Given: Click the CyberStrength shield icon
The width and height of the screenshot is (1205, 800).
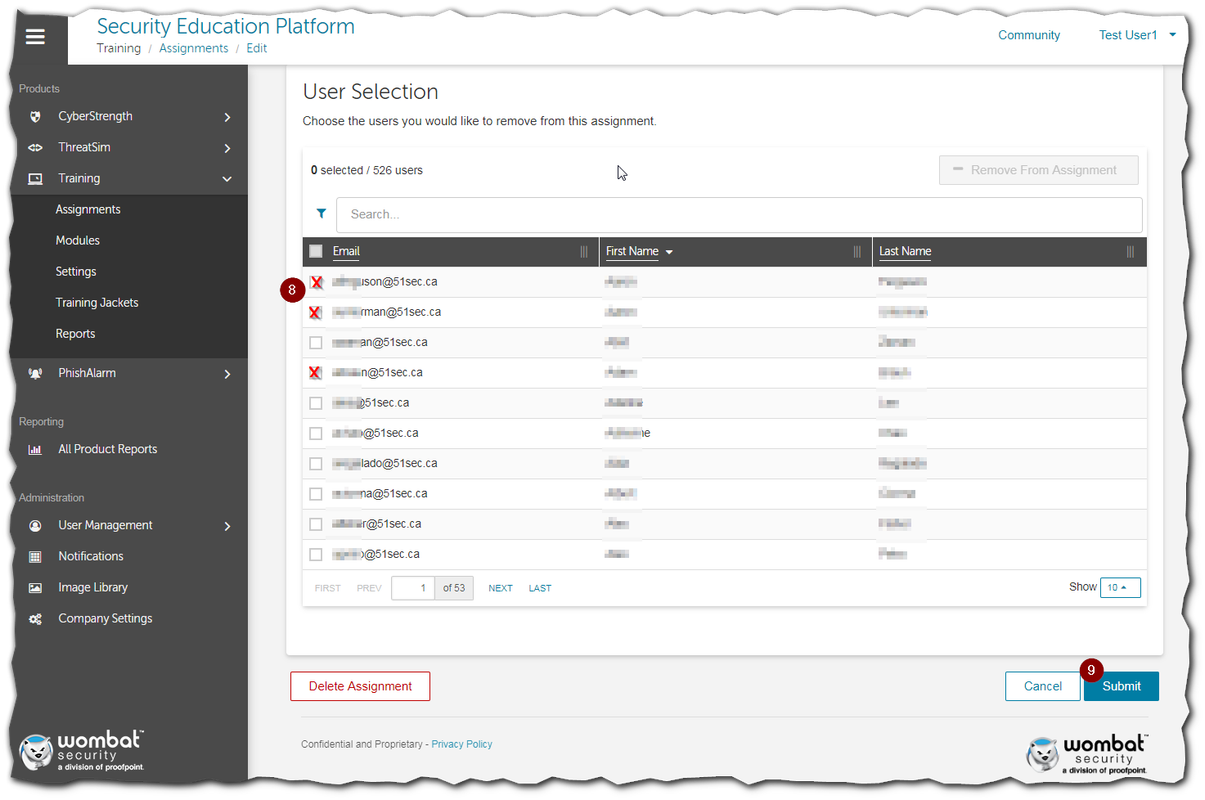Looking at the screenshot, I should (x=35, y=117).
